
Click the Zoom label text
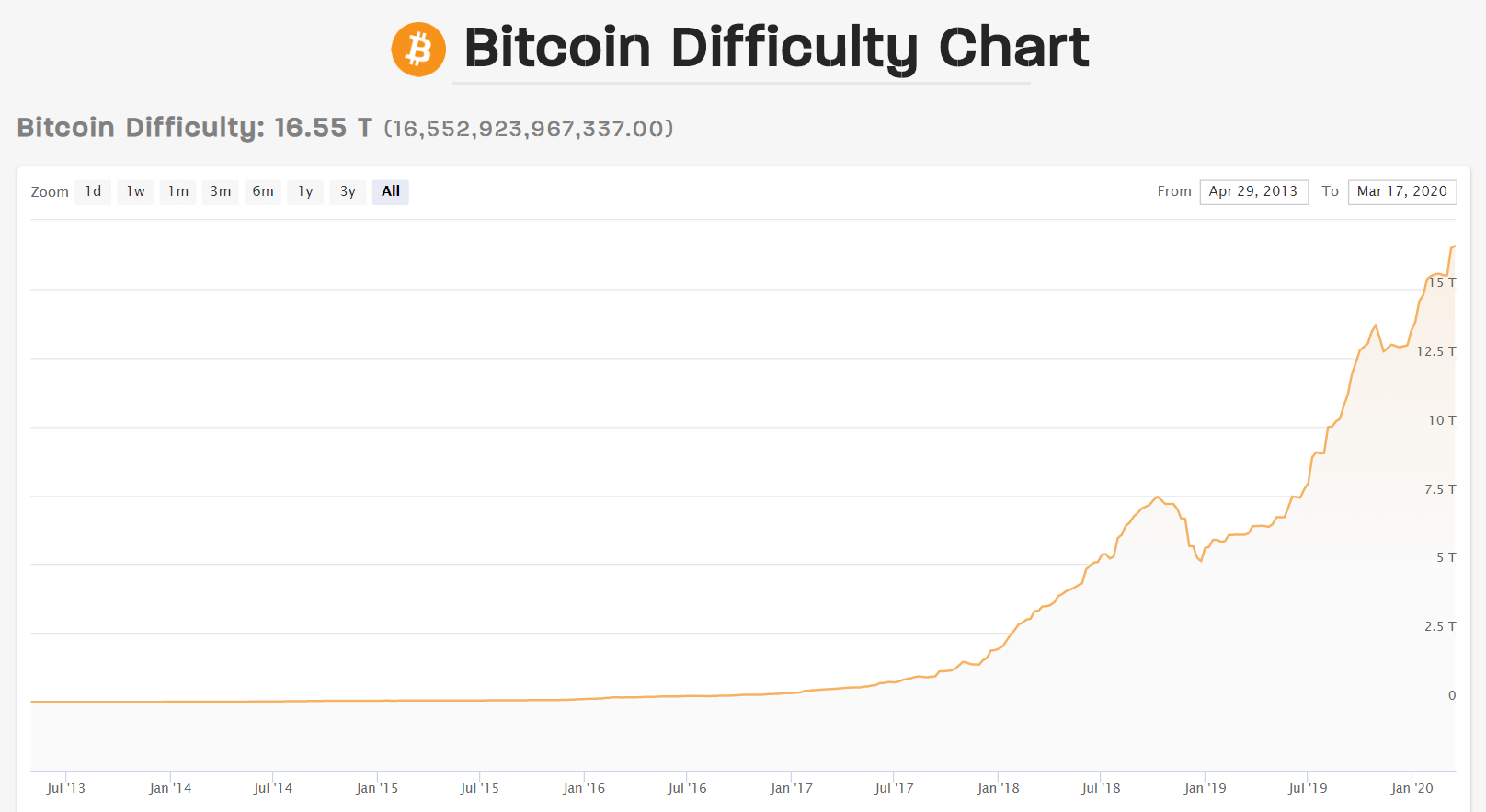pyautogui.click(x=51, y=191)
